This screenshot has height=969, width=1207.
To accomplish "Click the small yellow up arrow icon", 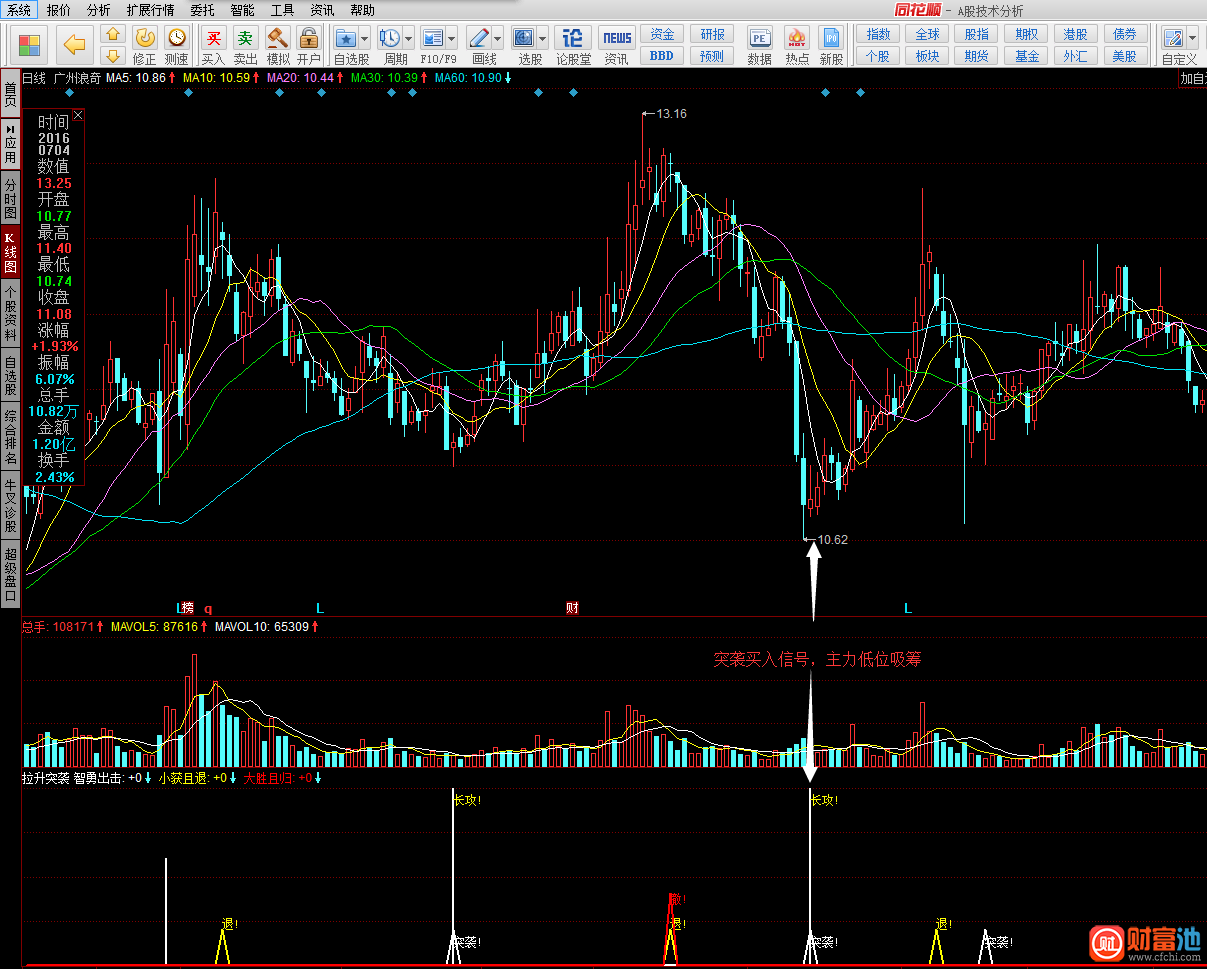I will tap(113, 35).
